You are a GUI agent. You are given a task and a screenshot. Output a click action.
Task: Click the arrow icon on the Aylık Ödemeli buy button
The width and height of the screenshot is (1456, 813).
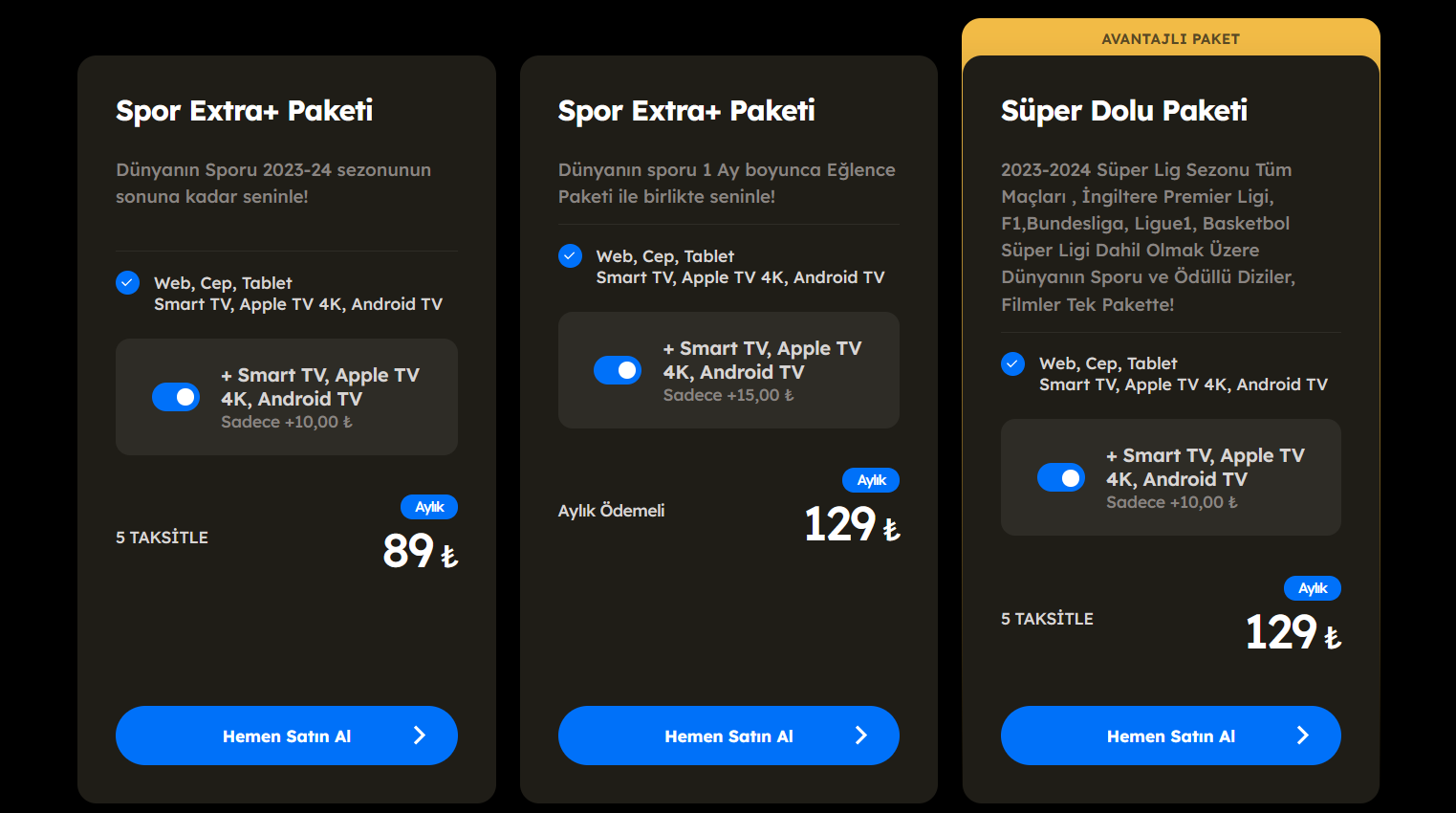[860, 735]
